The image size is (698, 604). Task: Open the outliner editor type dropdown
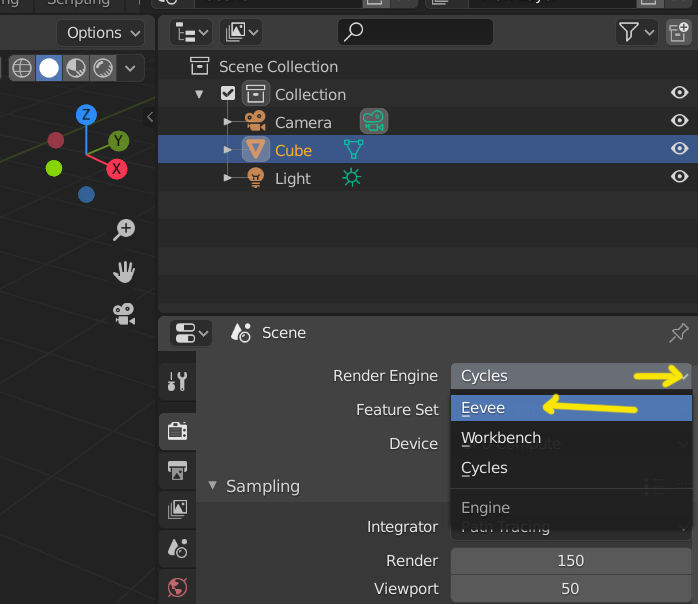[191, 32]
